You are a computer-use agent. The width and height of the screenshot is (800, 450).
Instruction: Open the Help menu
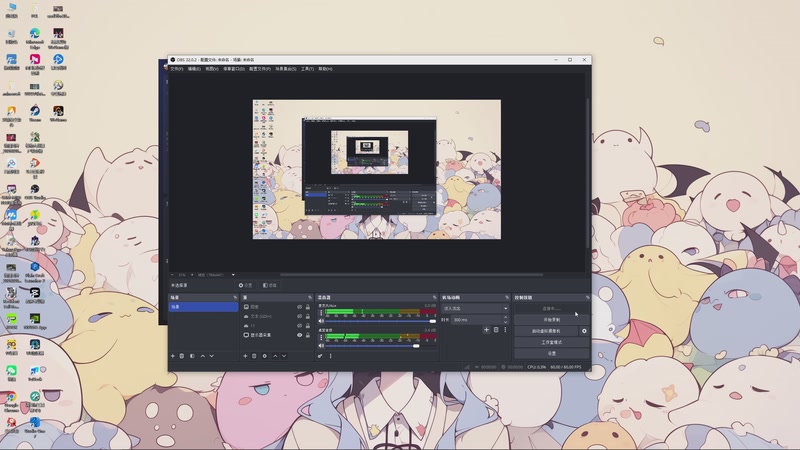326,69
